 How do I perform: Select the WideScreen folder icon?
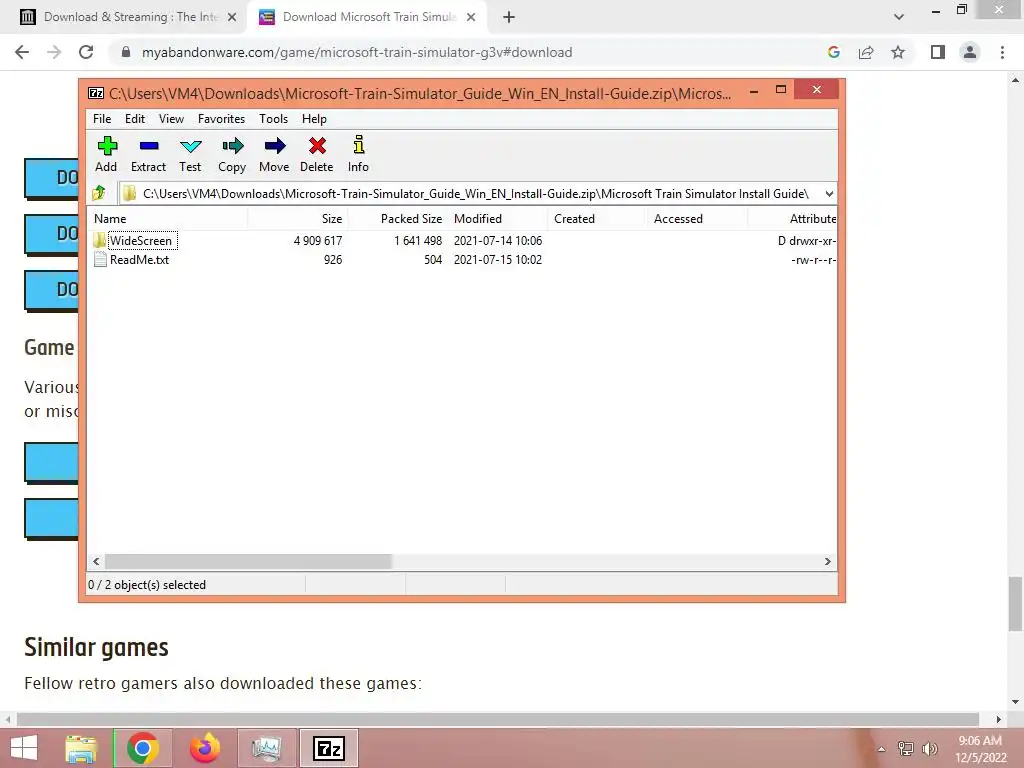[99, 240]
